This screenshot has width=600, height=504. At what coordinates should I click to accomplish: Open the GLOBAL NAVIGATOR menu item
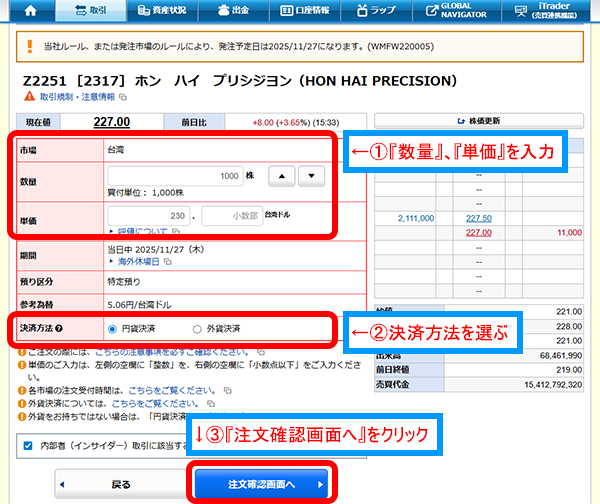tap(452, 12)
